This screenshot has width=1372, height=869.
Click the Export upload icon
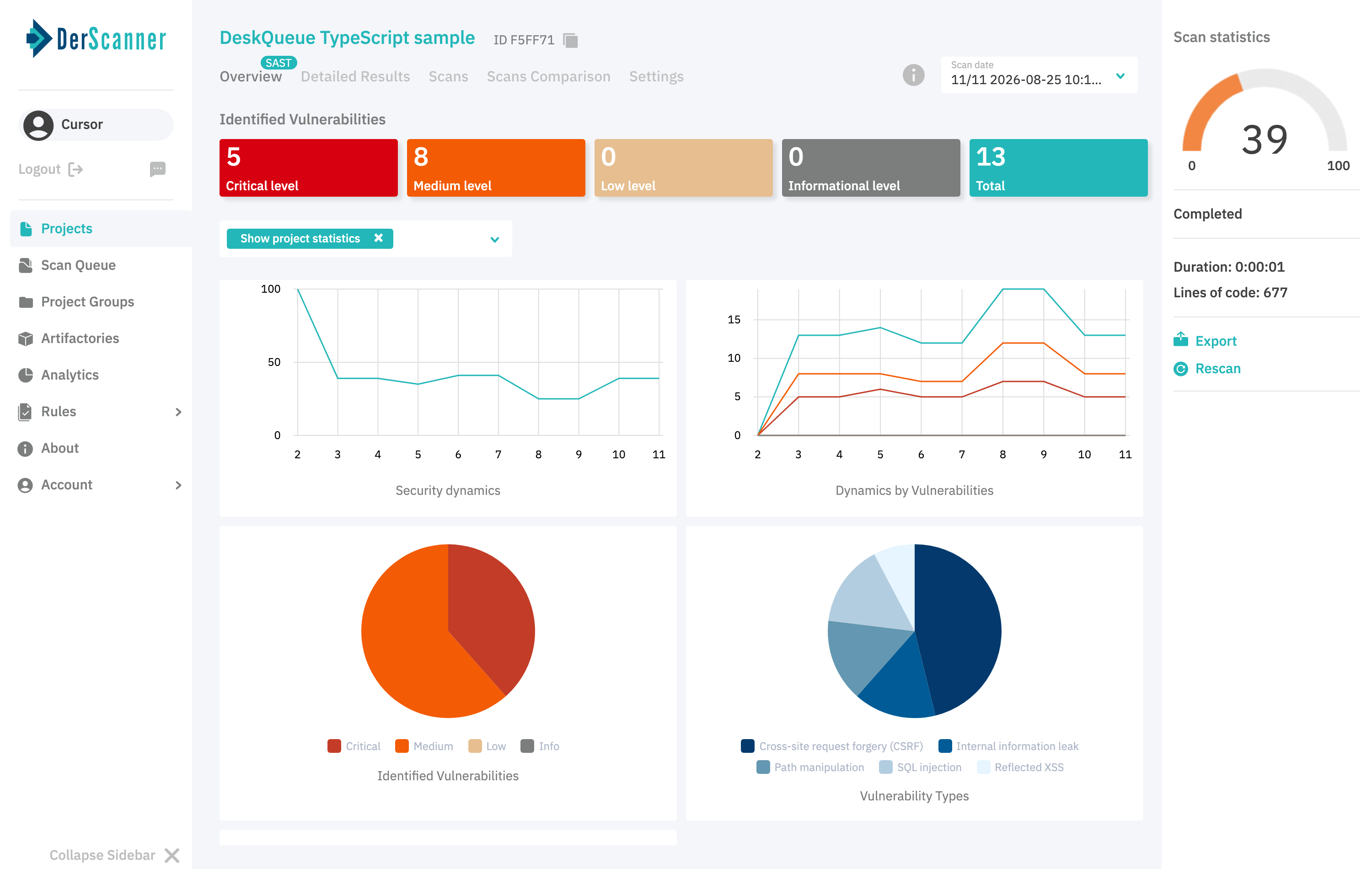tap(1180, 340)
